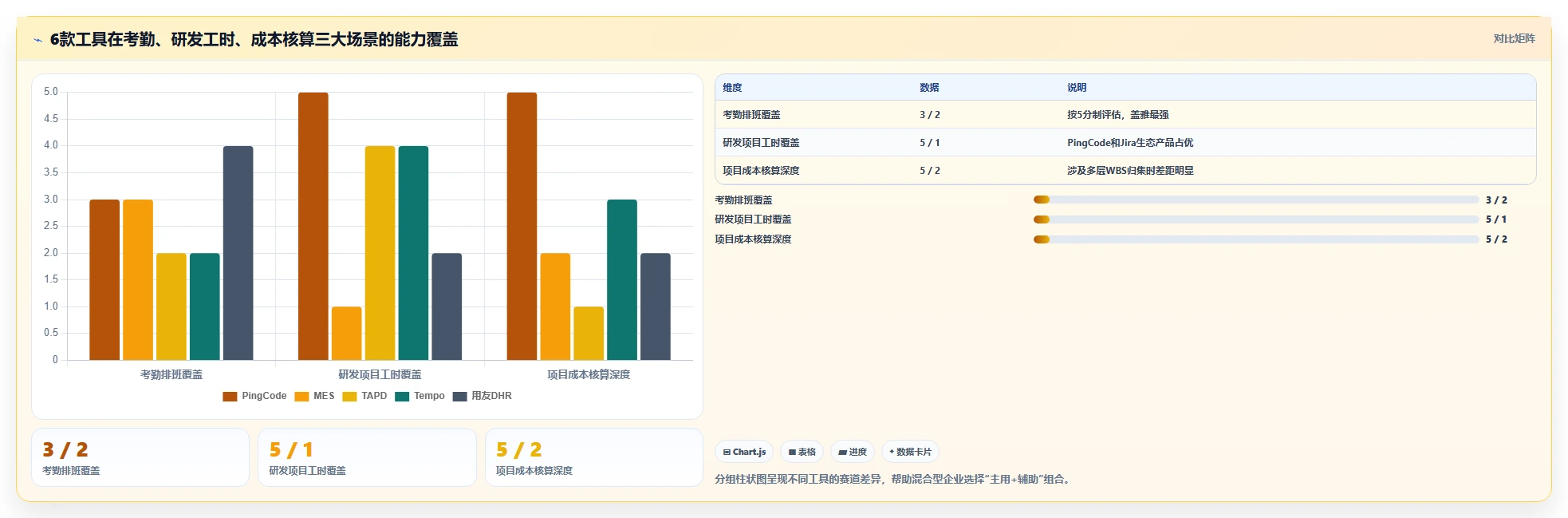Screen dimensions: 1568x518
Task: Click the 考勤排班覆盖 x-axis label
Action: click(x=171, y=374)
